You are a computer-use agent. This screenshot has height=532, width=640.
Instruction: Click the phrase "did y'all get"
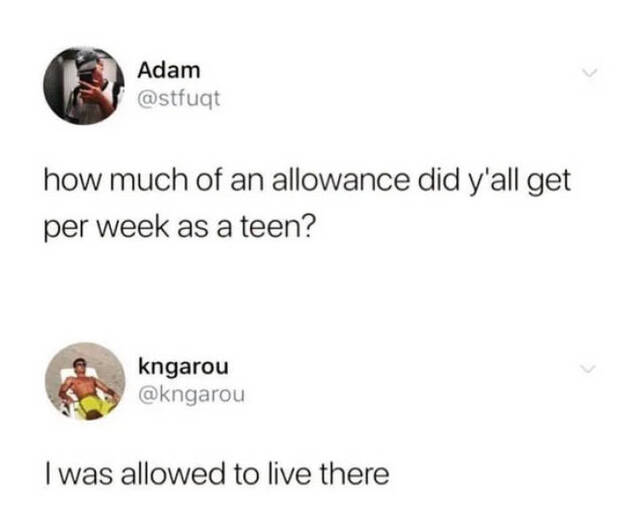[493, 182]
